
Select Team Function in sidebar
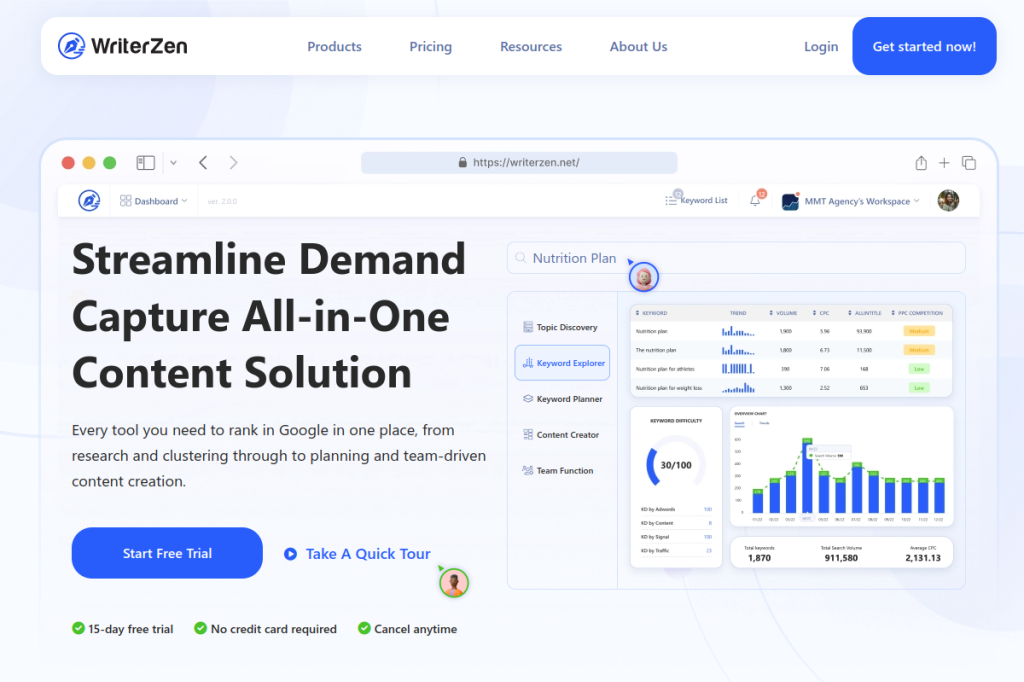click(558, 470)
